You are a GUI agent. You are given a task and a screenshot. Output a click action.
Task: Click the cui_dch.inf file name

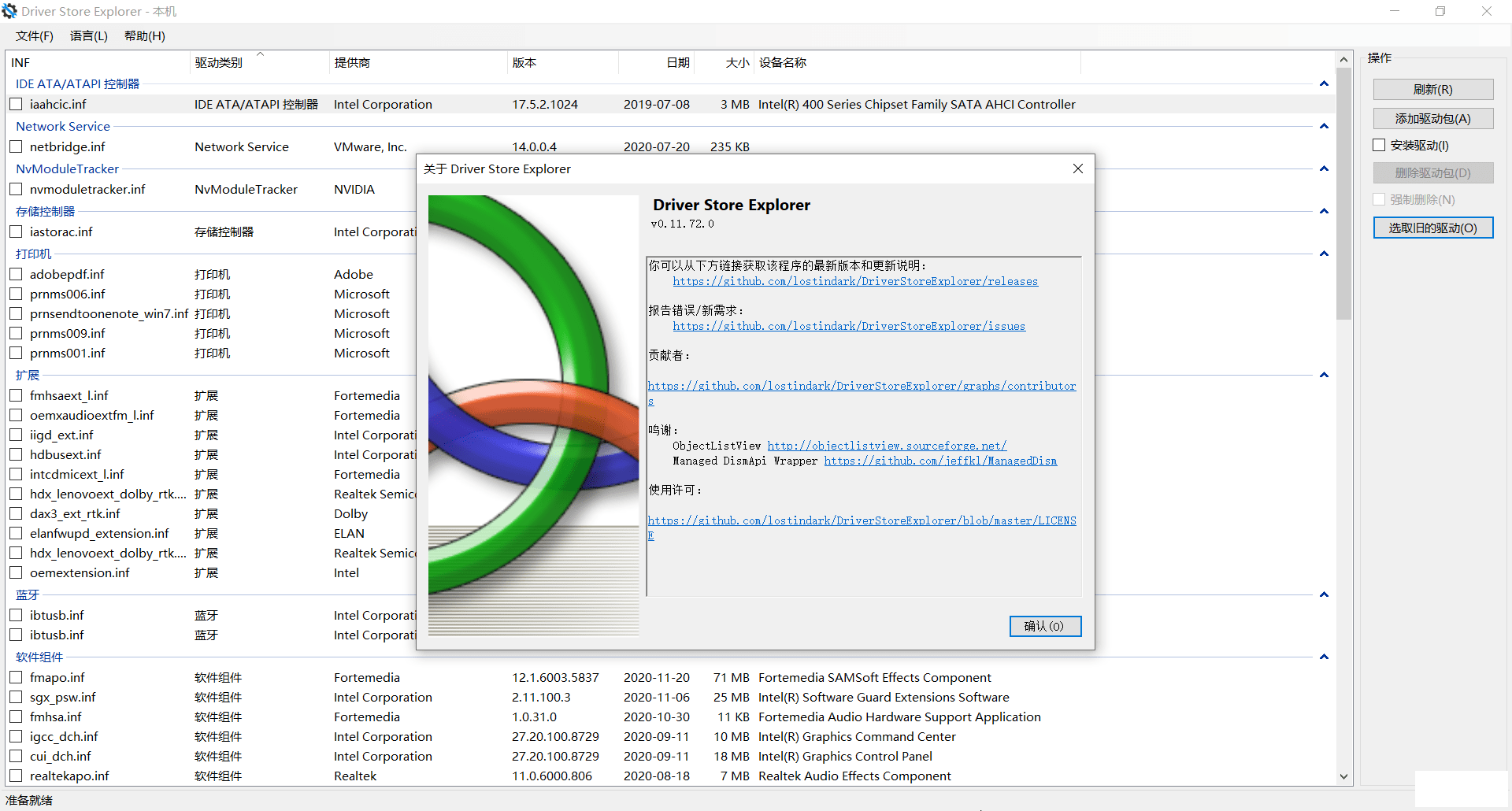[61, 756]
